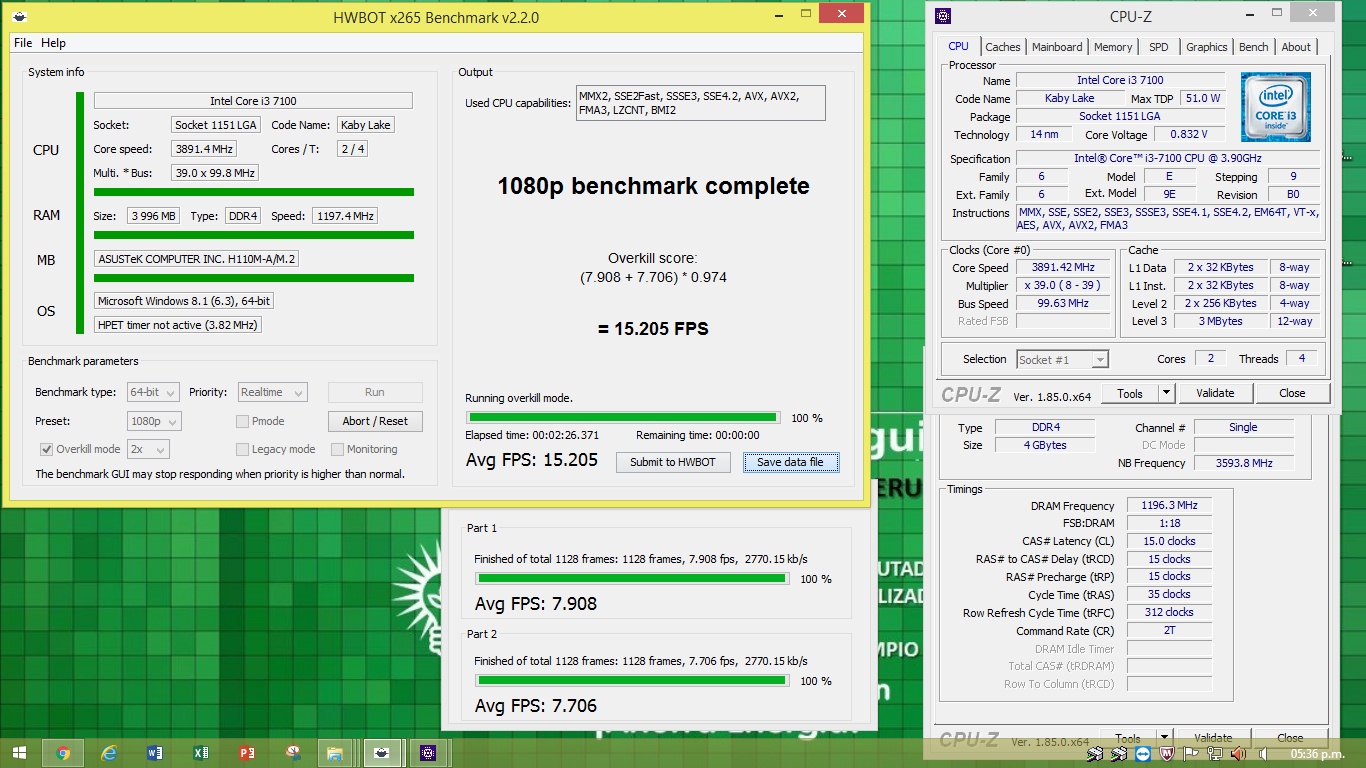Viewport: 1366px width, 768px height.
Task: Toggle the Overkill mode checkbox
Action: pos(46,449)
